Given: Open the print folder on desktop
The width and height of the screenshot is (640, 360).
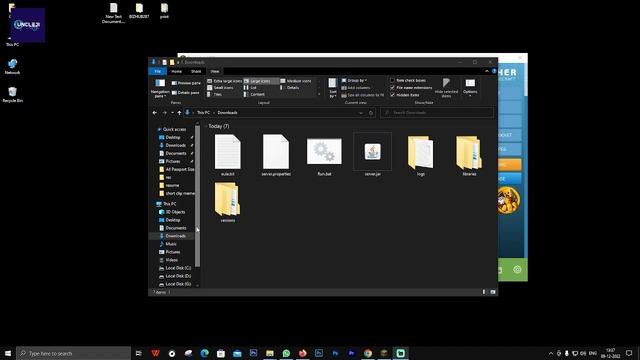Looking at the screenshot, I should (164, 11).
